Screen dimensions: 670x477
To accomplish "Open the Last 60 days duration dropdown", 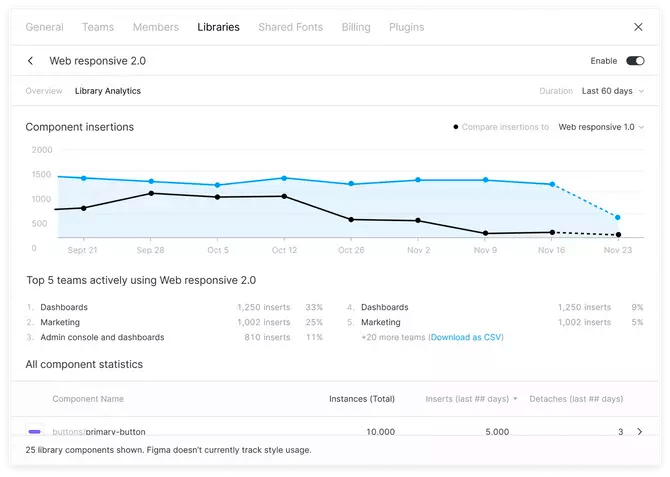I will coord(612,91).
